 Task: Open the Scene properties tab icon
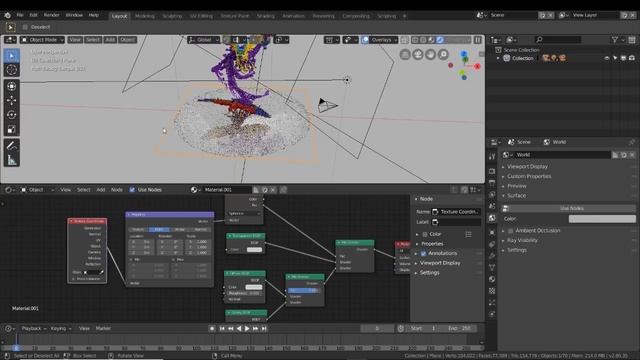click(492, 207)
